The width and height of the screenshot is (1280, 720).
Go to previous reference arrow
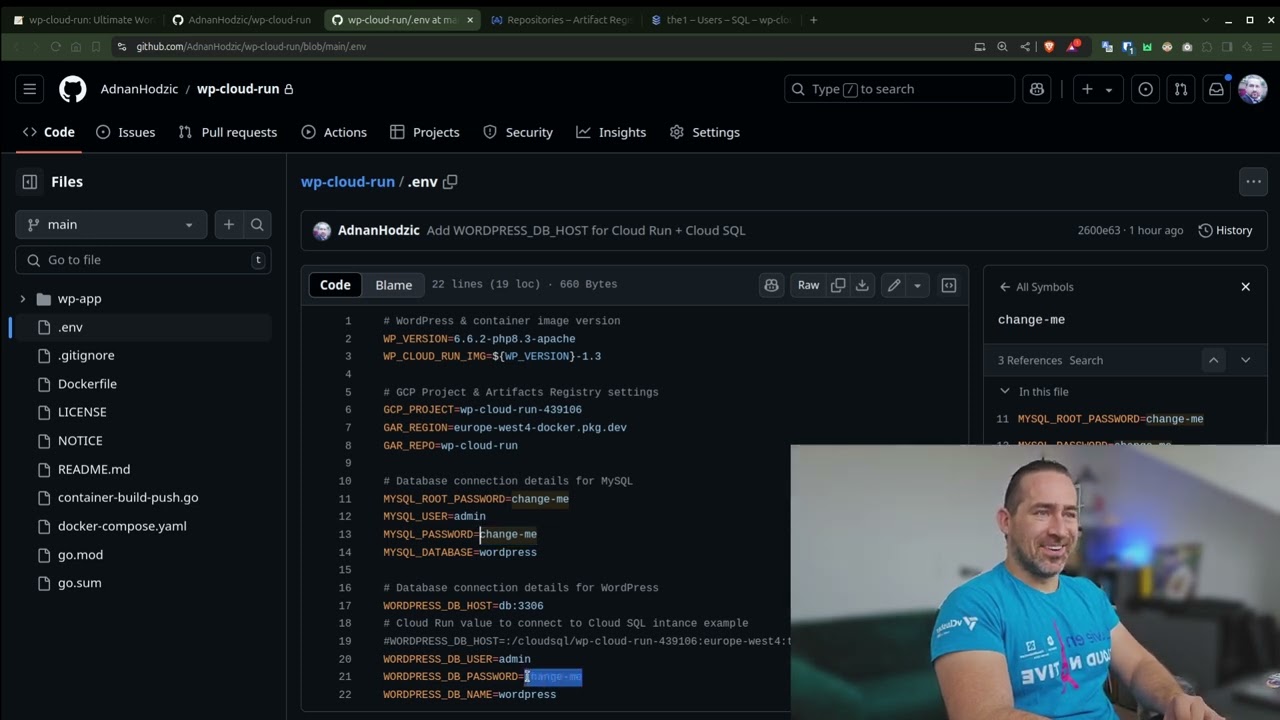coord(1213,360)
